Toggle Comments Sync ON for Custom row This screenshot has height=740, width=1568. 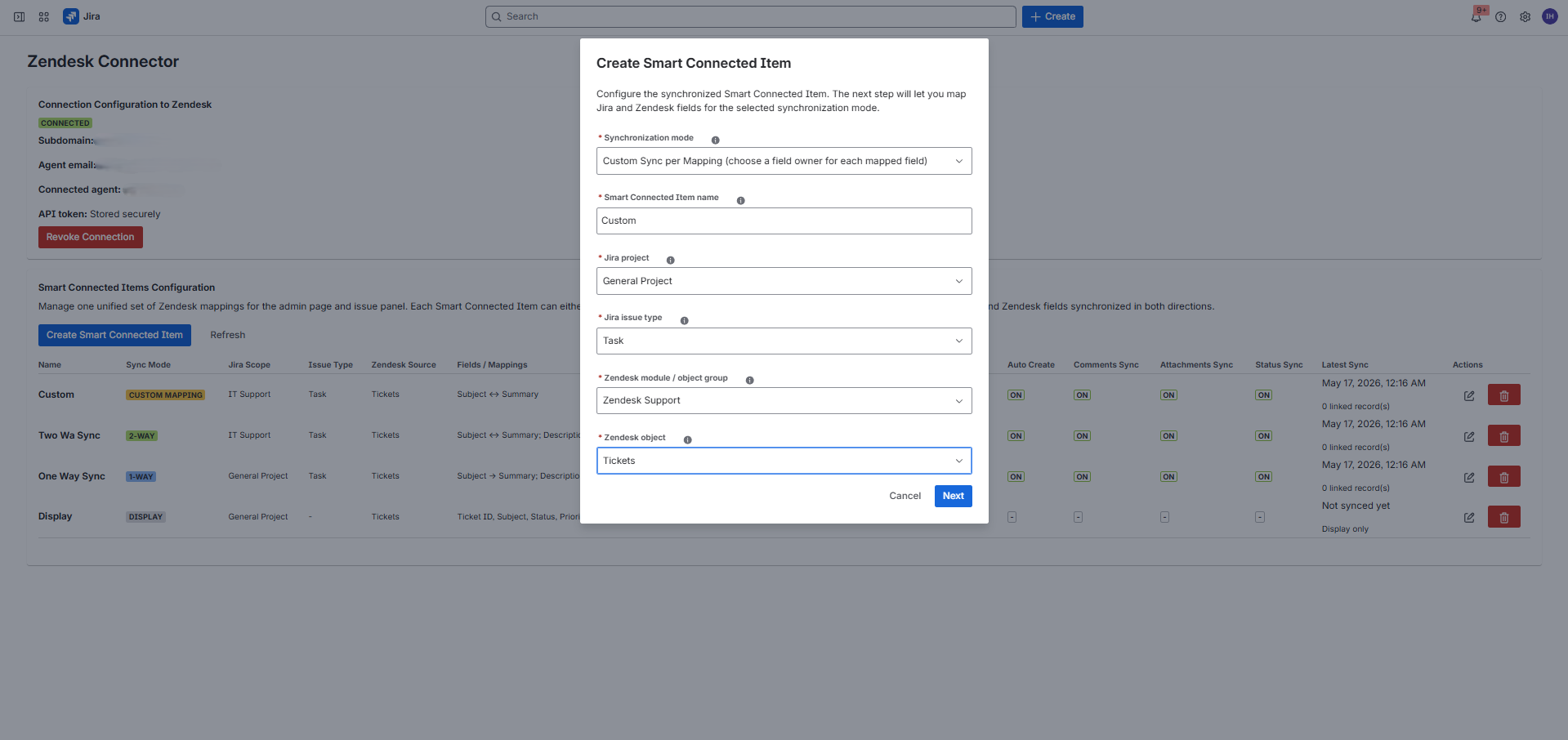[1082, 395]
